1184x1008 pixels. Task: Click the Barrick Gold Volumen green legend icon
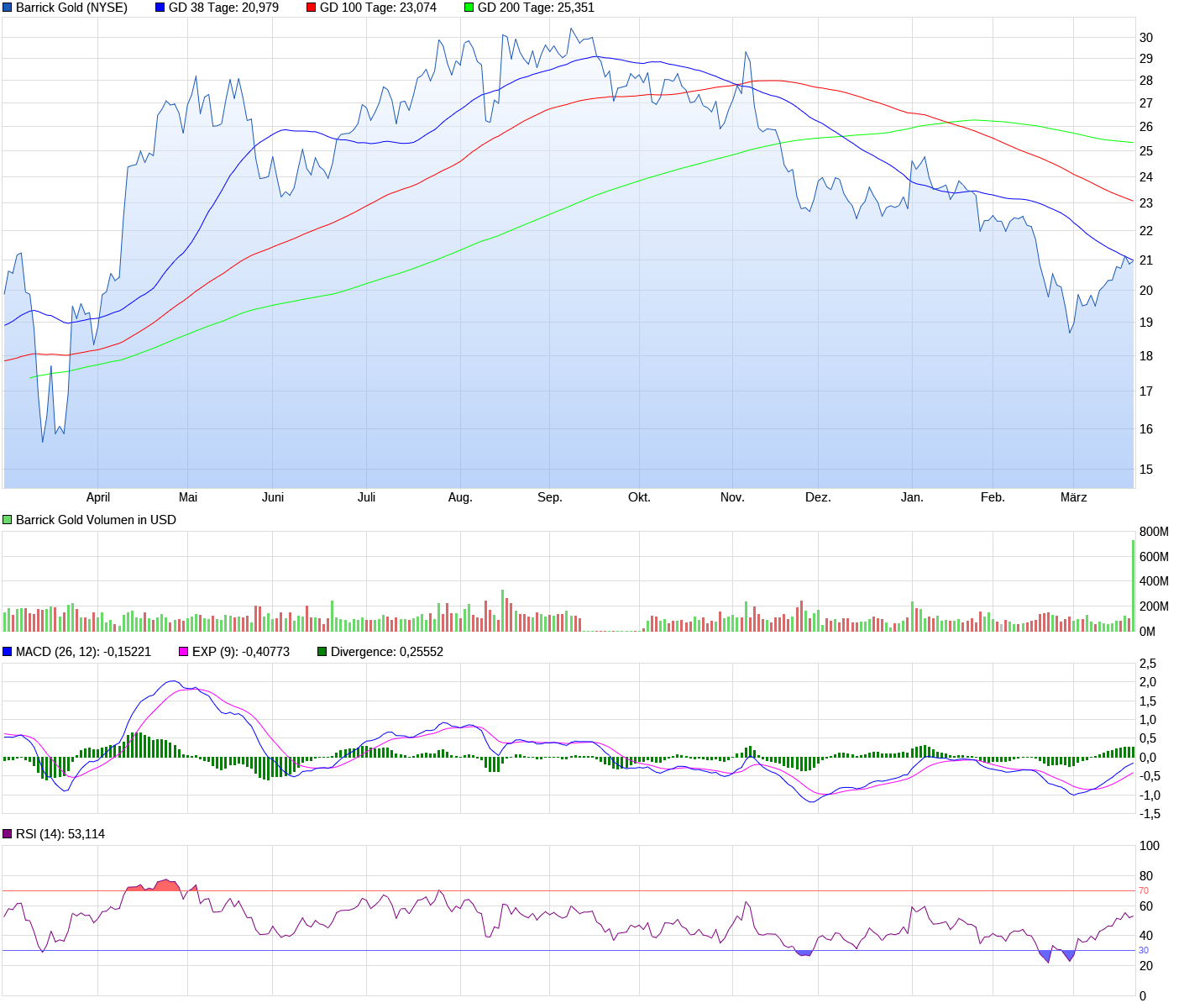click(x=7, y=519)
